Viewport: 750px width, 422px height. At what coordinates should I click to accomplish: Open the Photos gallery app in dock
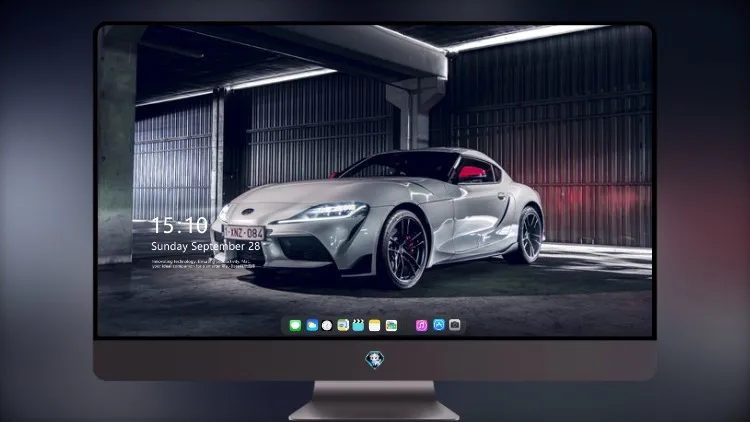[x=391, y=326]
